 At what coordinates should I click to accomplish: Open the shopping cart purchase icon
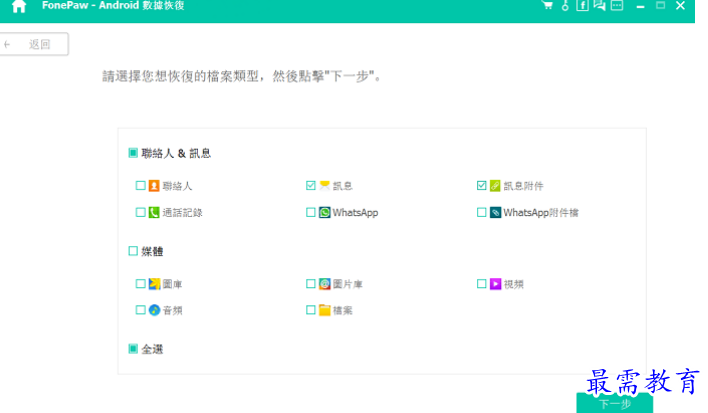click(x=547, y=5)
